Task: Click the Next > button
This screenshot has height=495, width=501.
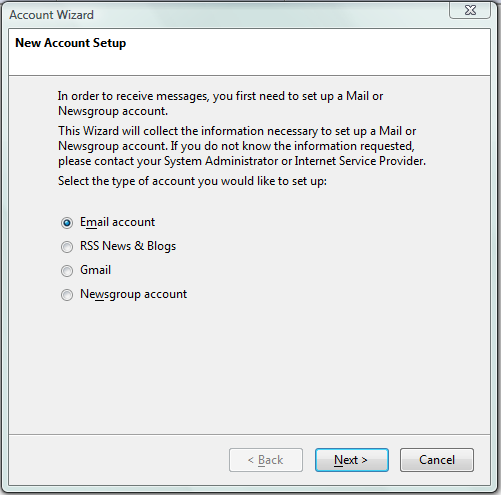Action: click(352, 460)
